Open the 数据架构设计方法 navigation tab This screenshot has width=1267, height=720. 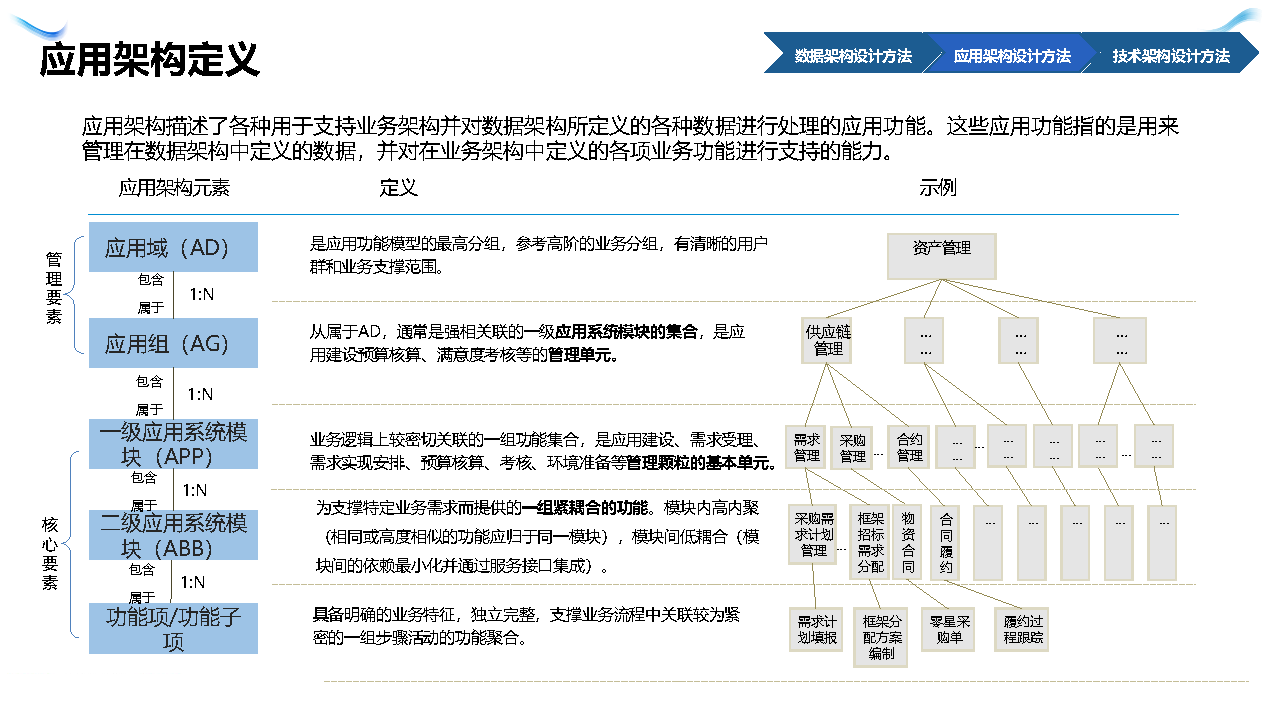(x=852, y=56)
